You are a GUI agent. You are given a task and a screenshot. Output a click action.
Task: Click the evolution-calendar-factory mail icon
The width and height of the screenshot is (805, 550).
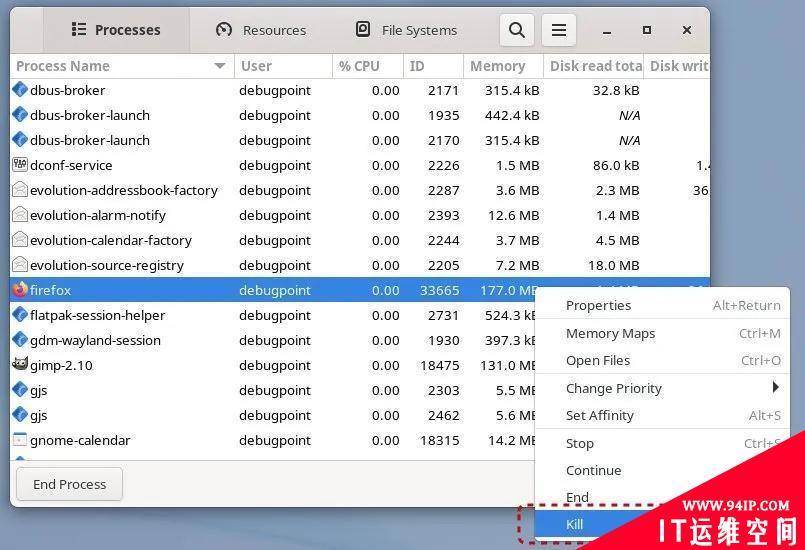tap(20, 240)
